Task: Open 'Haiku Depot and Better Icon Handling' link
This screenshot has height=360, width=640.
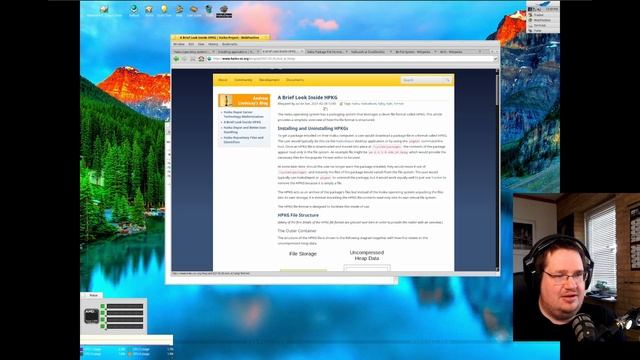Action: [244, 130]
